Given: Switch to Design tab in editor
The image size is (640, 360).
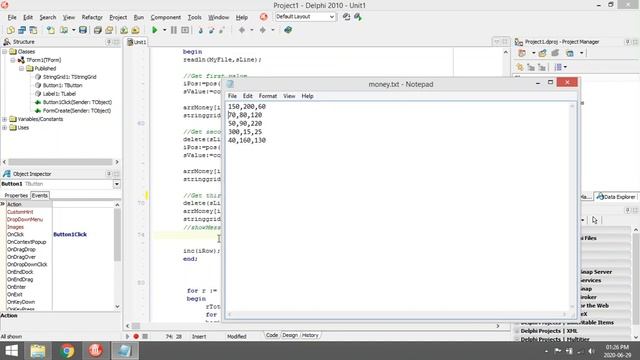Looking at the screenshot, I should 290,335.
